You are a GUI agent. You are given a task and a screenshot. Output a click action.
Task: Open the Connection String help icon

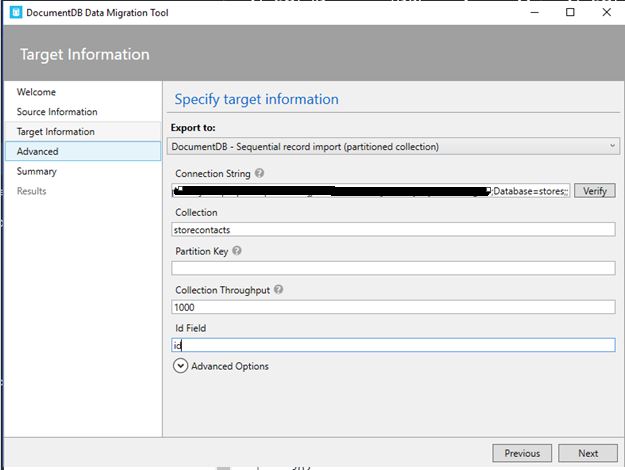[x=259, y=173]
